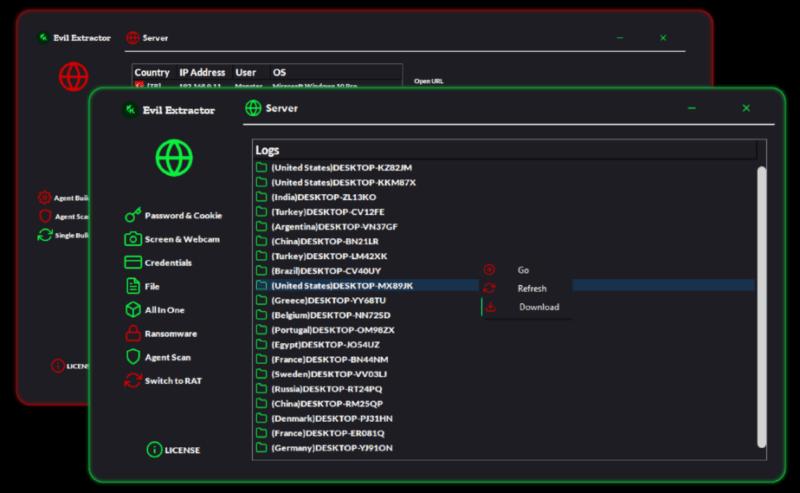Click the Server globe icon in title bar

(253, 108)
